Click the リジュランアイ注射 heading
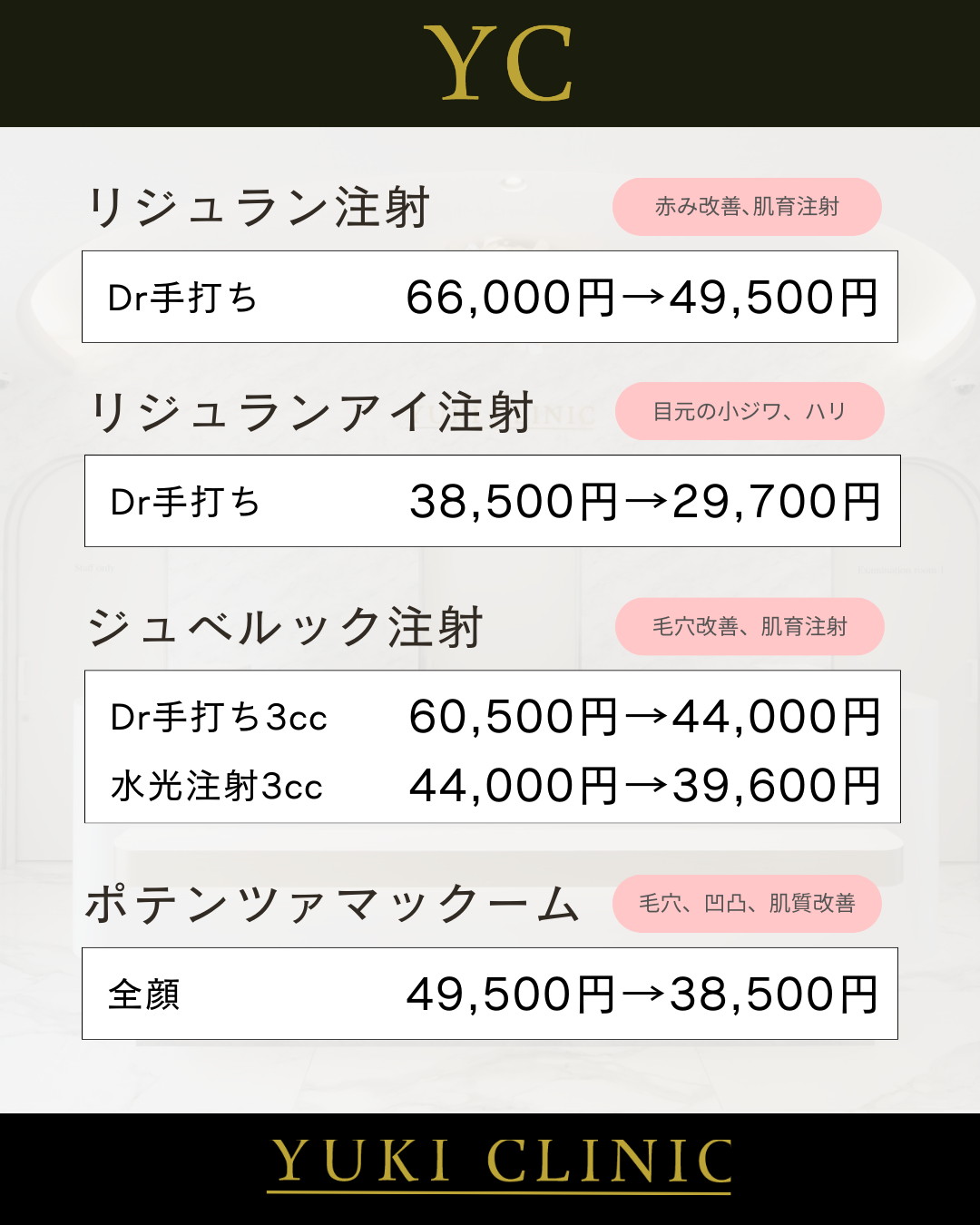The height and width of the screenshot is (1225, 980). [311, 412]
